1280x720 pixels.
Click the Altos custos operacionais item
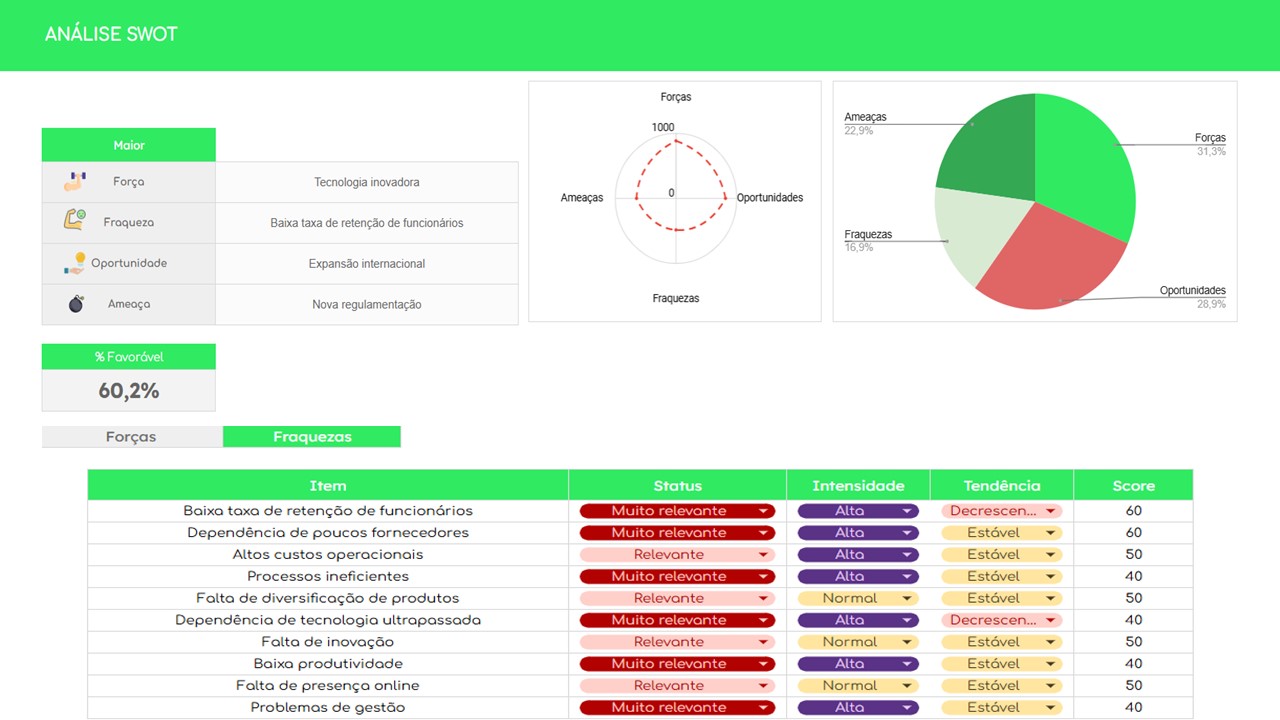point(328,555)
